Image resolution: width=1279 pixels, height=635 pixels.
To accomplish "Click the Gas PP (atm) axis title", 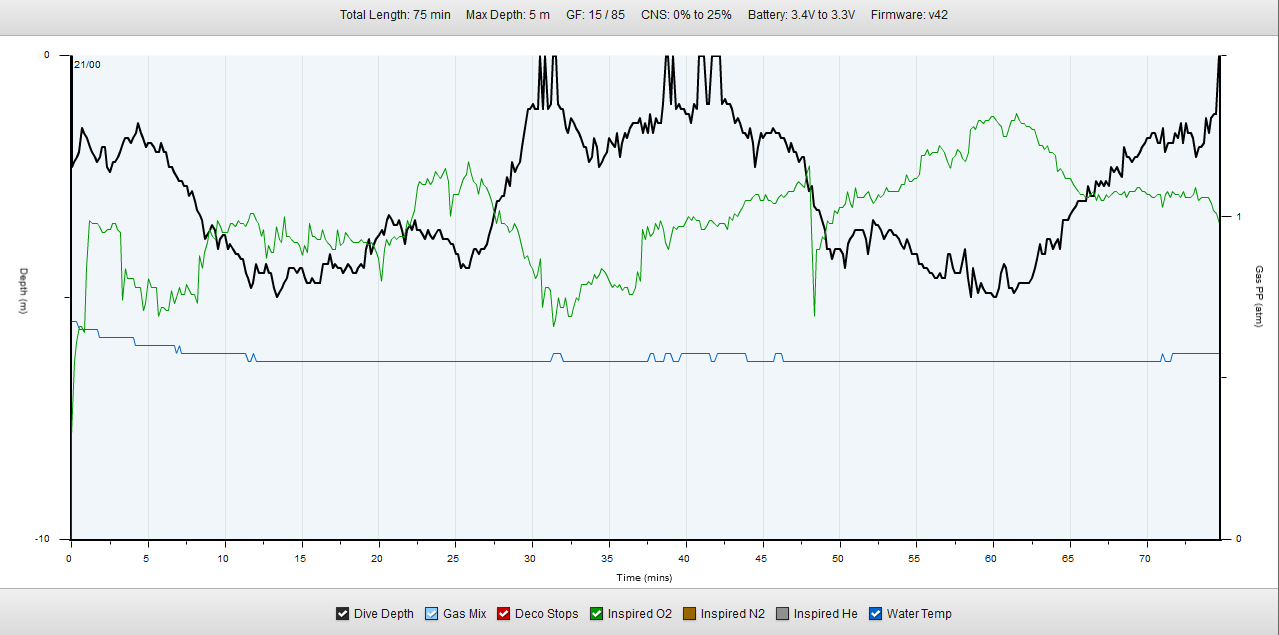I will [1259, 296].
